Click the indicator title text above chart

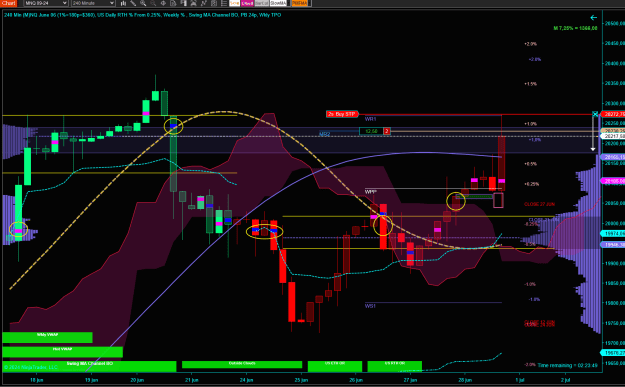(x=143, y=15)
